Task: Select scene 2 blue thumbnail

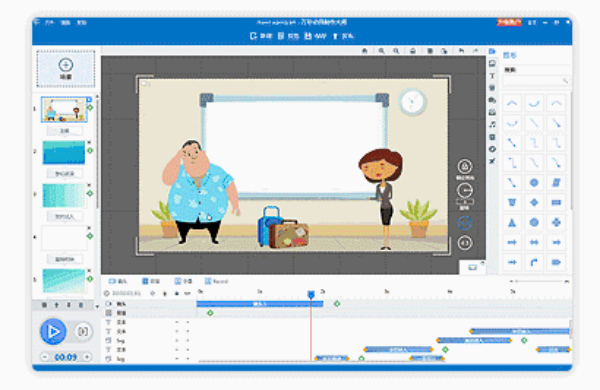Action: coord(64,152)
